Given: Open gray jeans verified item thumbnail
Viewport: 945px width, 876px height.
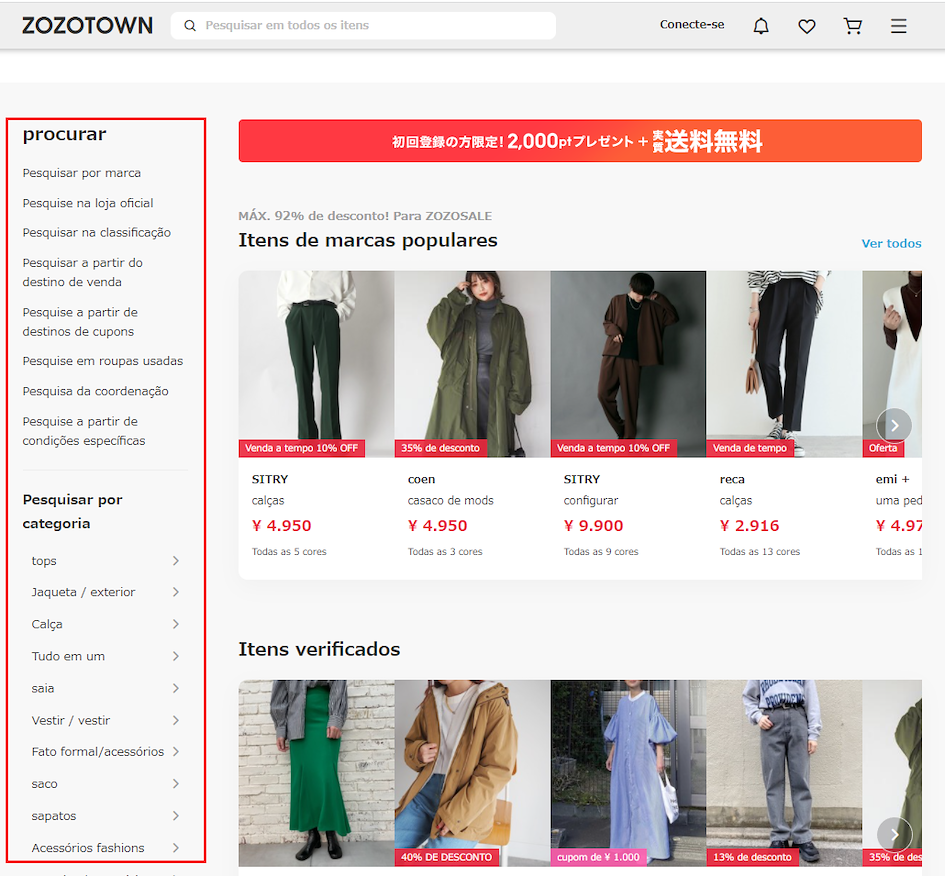Looking at the screenshot, I should pos(784,773).
